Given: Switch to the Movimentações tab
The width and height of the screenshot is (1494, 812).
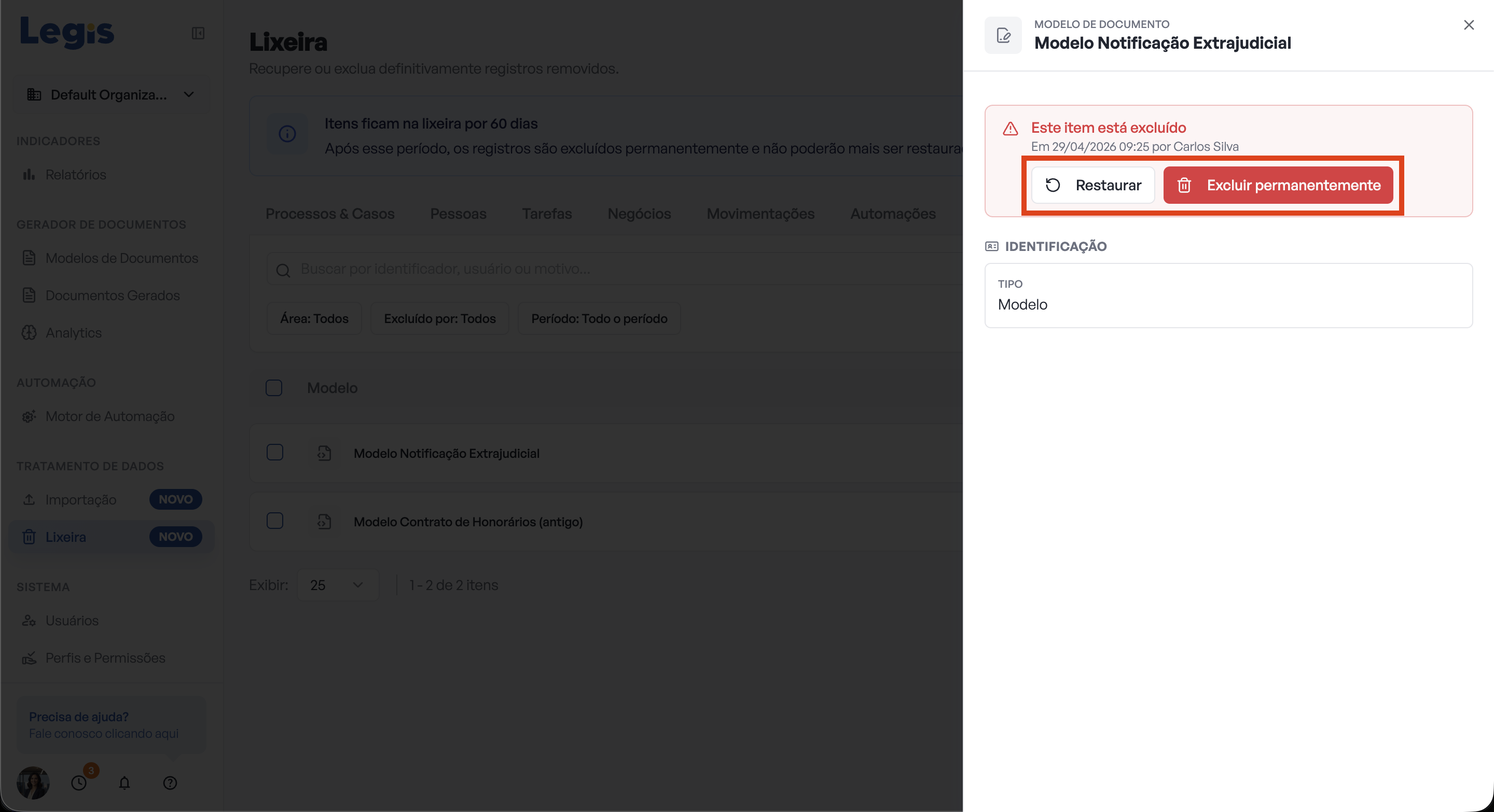Looking at the screenshot, I should pos(760,214).
